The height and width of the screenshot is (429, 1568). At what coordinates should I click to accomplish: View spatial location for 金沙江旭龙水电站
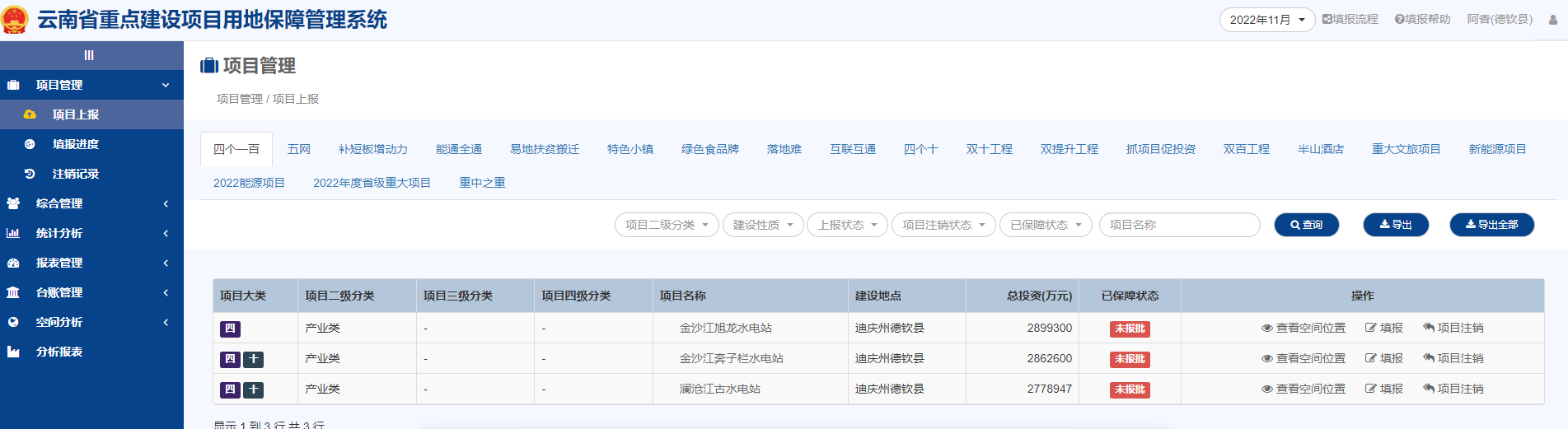[x=1304, y=328]
